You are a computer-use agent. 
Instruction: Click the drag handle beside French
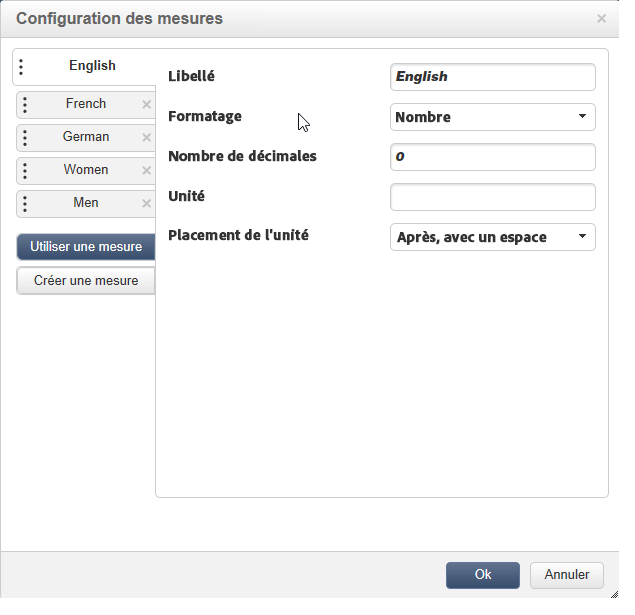[x=25, y=105]
